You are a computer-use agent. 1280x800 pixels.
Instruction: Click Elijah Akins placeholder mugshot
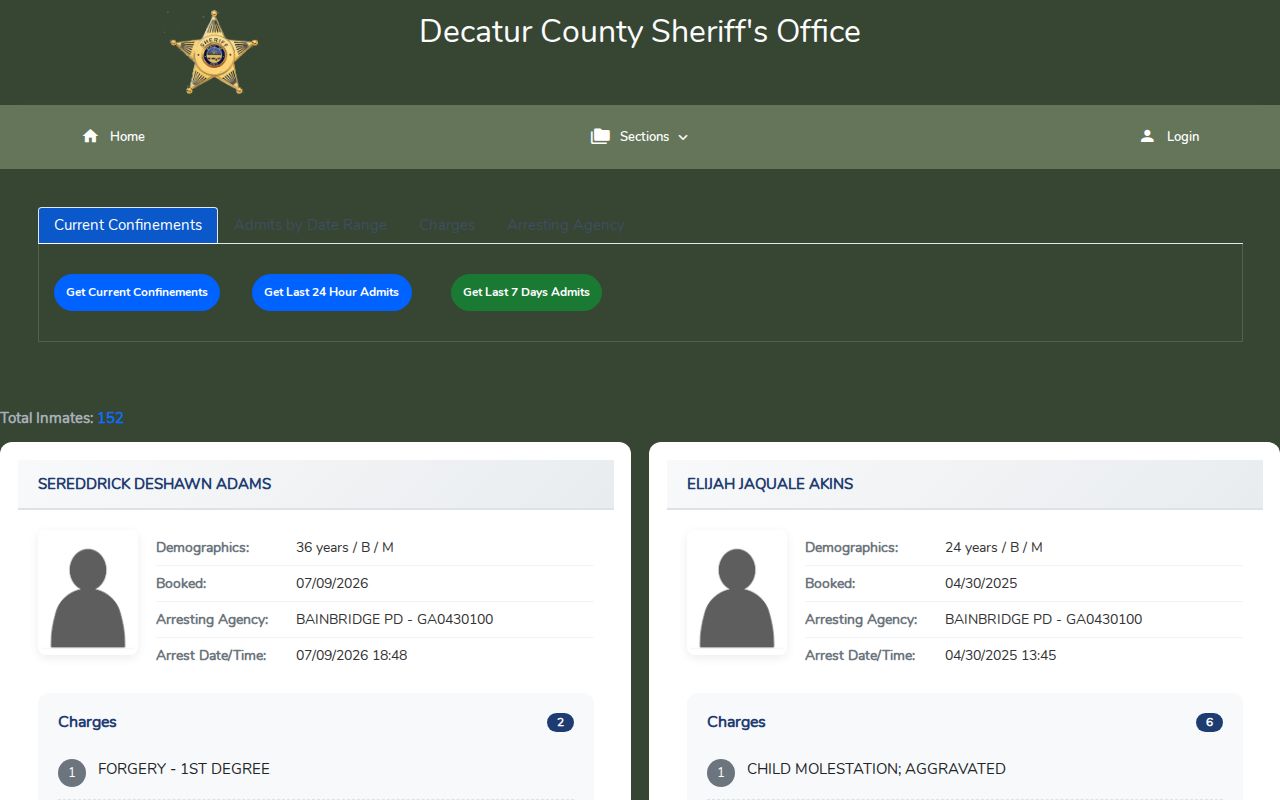pos(737,593)
